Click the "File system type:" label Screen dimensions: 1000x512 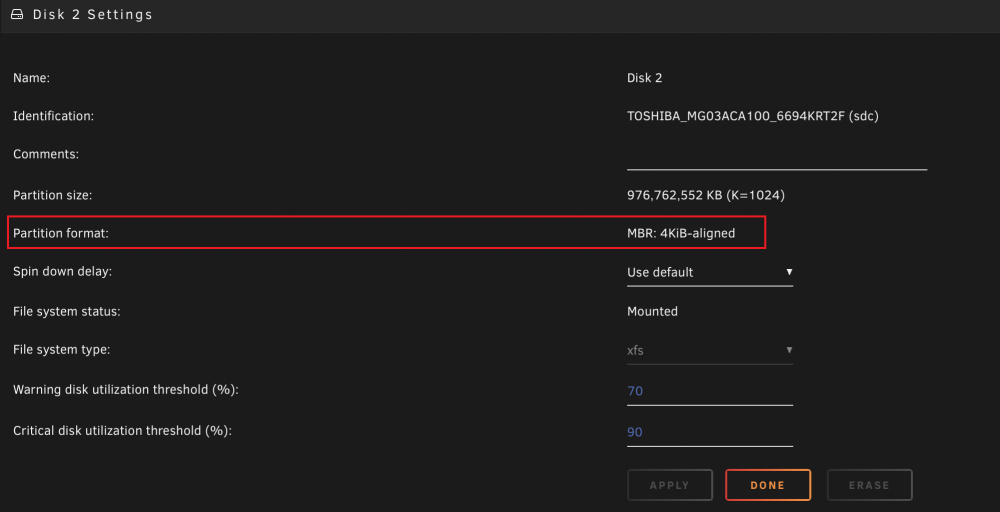[61, 350]
